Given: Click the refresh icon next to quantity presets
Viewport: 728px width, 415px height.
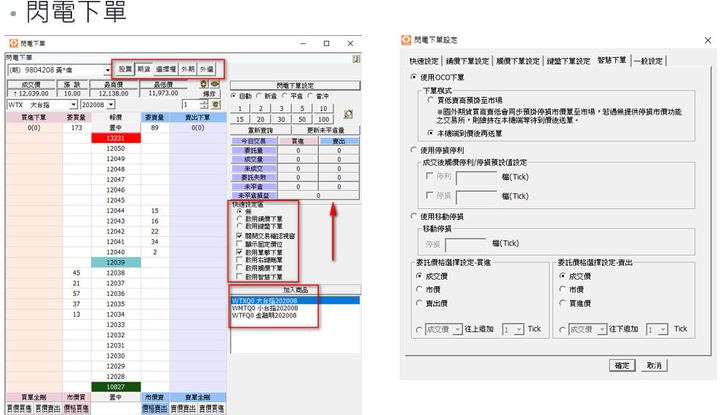Looking at the screenshot, I should coord(348,116).
